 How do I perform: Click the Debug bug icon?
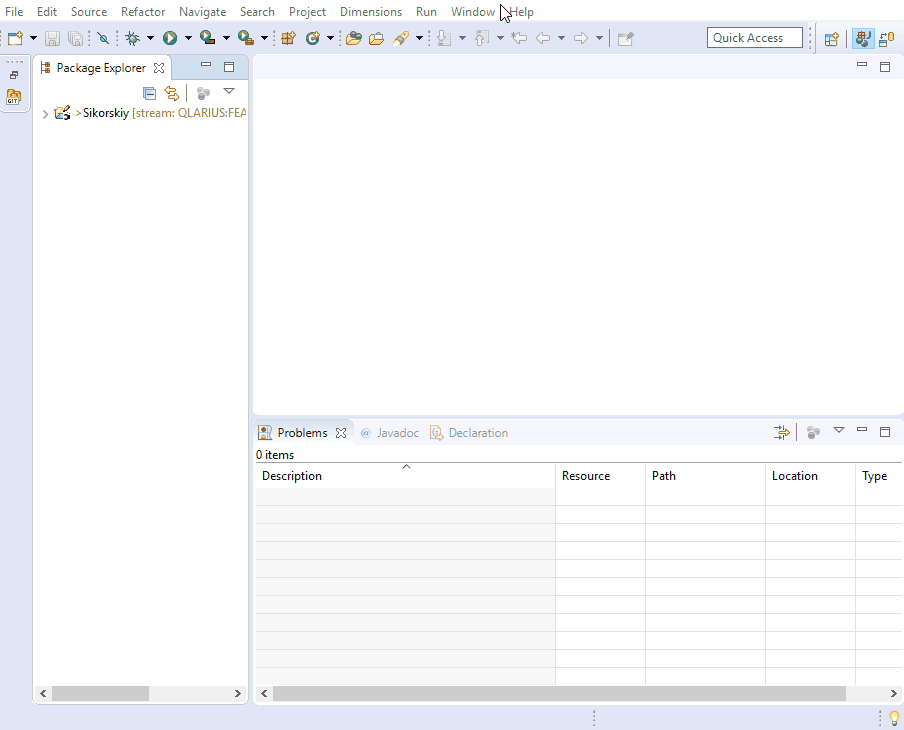click(132, 38)
